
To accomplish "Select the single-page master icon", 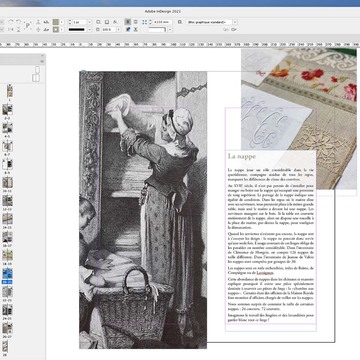I will 37,69.
